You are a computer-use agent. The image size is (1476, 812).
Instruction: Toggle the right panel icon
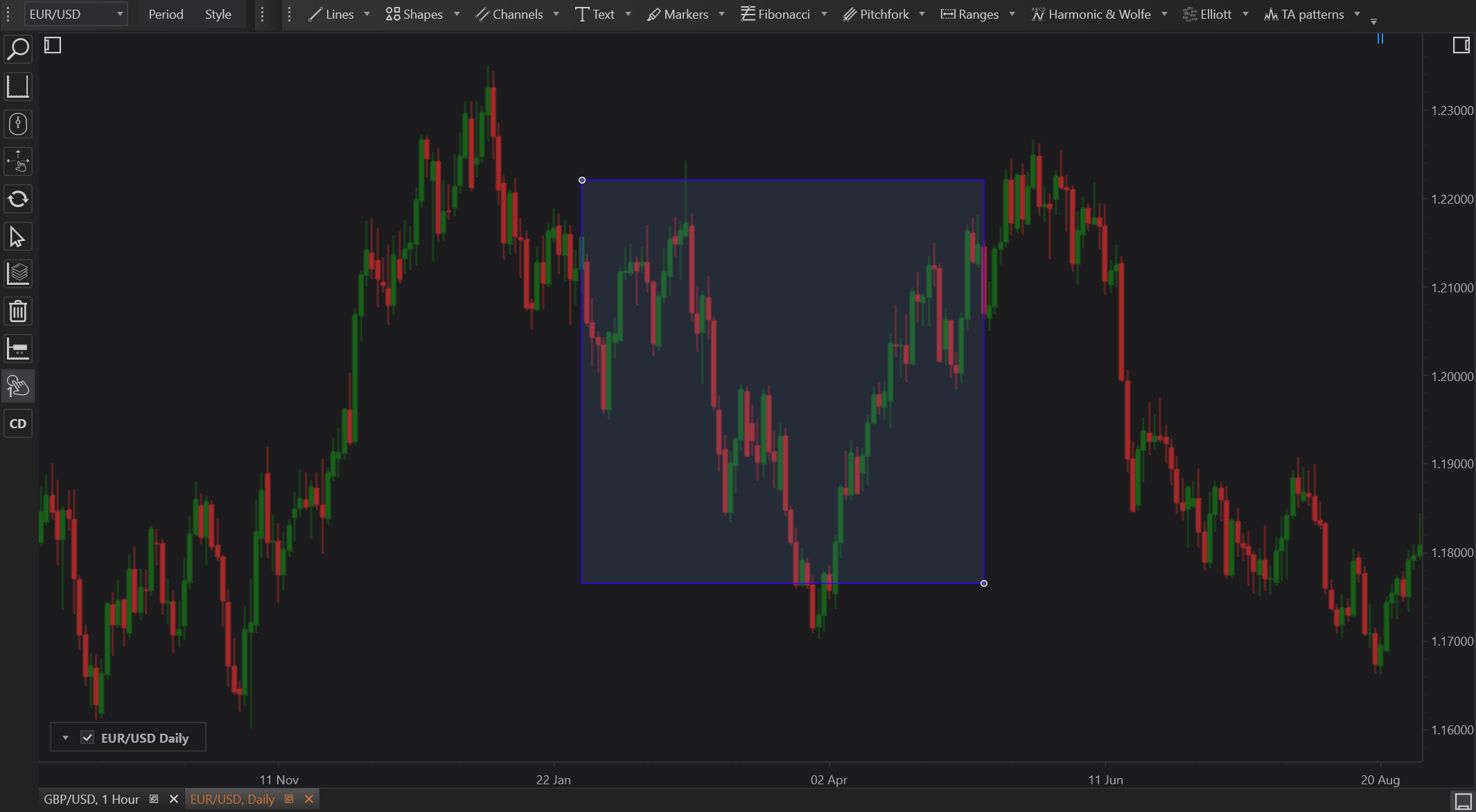coord(1461,46)
